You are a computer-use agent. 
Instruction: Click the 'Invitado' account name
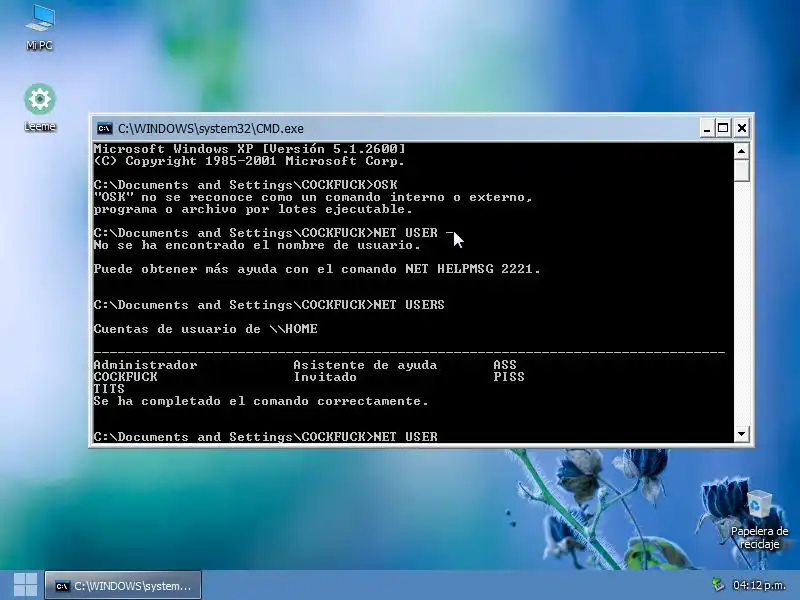[x=325, y=377]
